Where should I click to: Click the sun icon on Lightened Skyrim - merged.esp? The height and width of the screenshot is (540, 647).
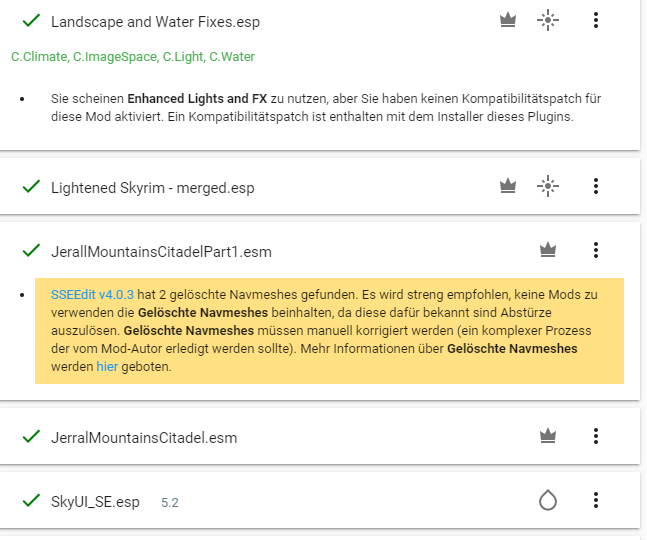[x=547, y=186]
